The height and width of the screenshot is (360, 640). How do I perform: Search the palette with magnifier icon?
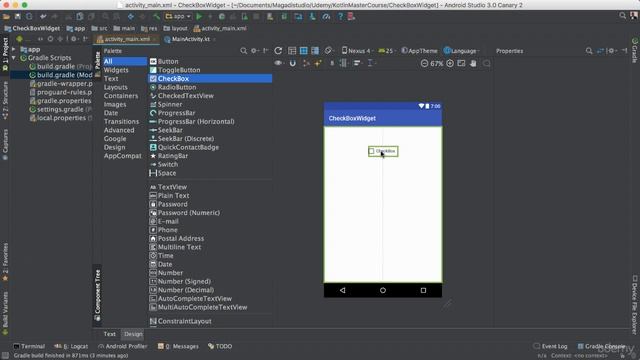point(244,51)
